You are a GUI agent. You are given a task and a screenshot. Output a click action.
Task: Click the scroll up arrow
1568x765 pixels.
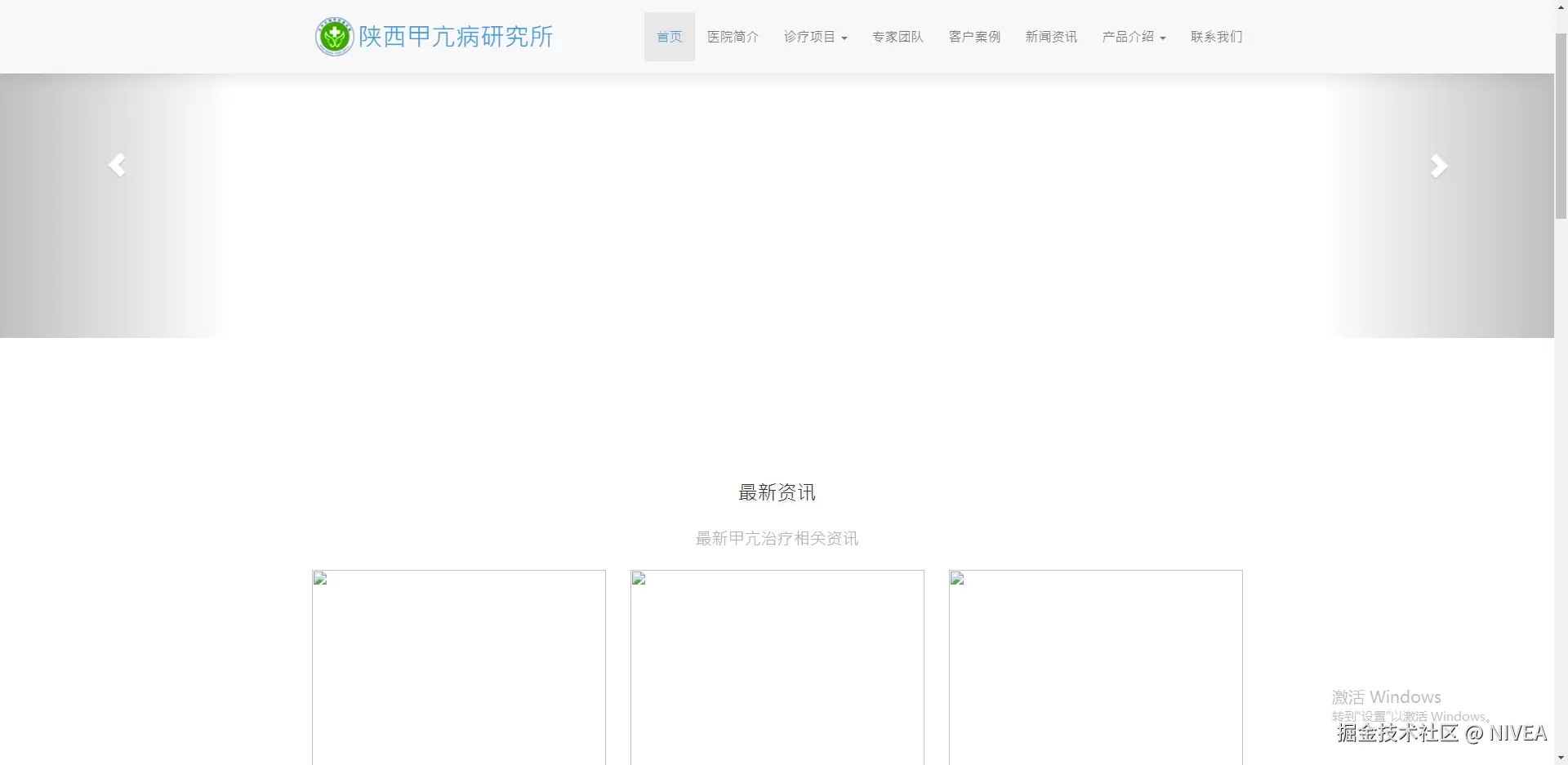coord(1561,7)
